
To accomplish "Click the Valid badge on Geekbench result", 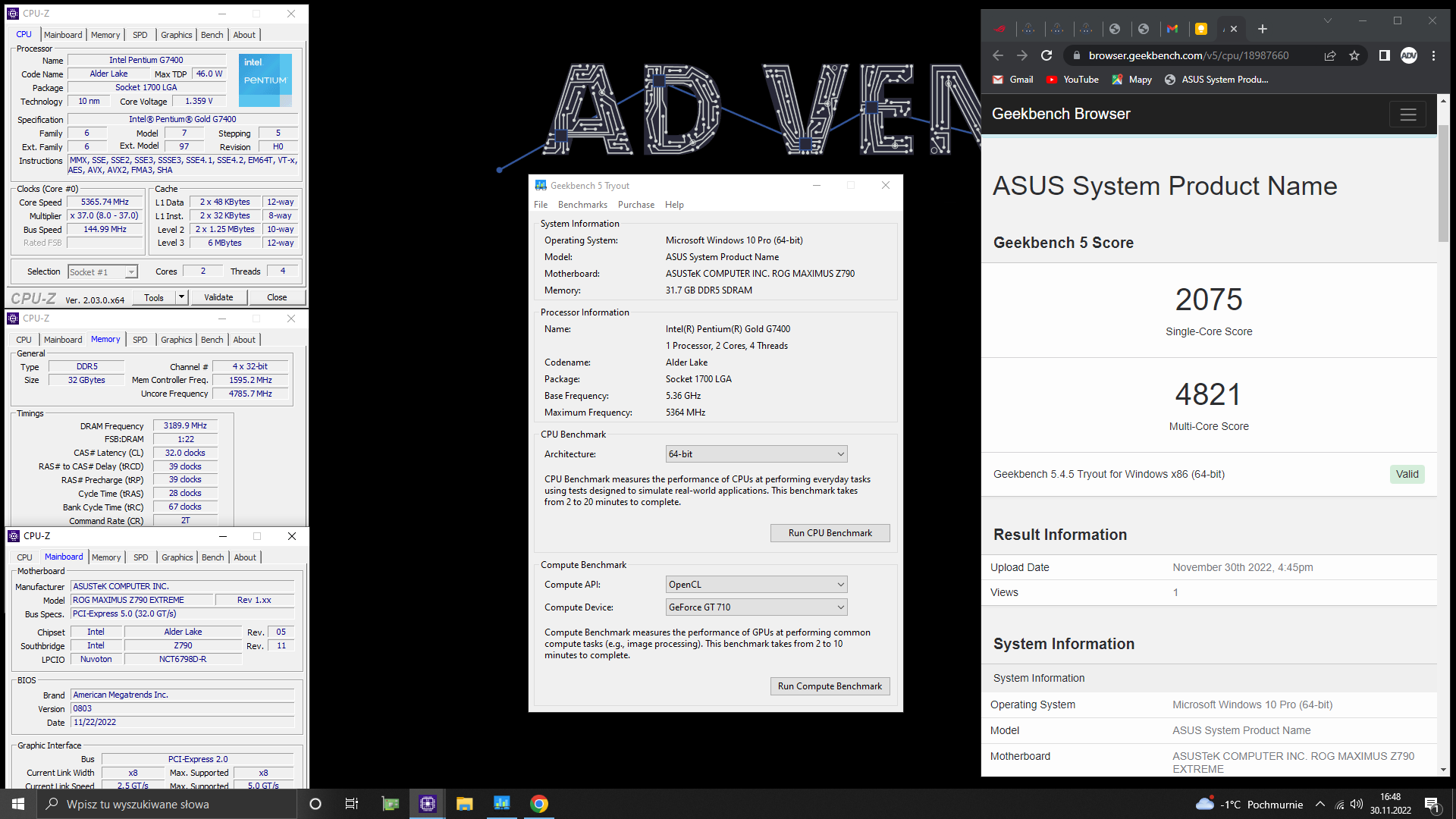I will pos(1407,475).
